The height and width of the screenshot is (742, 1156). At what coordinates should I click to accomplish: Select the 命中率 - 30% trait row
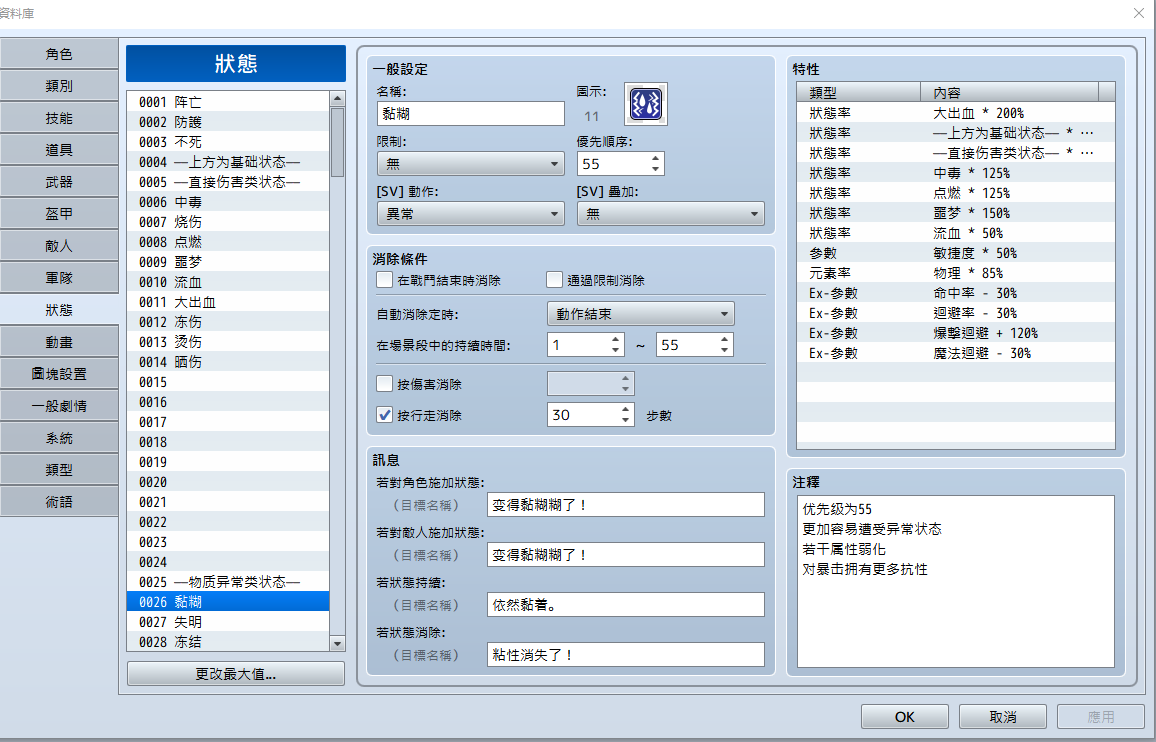[955, 293]
